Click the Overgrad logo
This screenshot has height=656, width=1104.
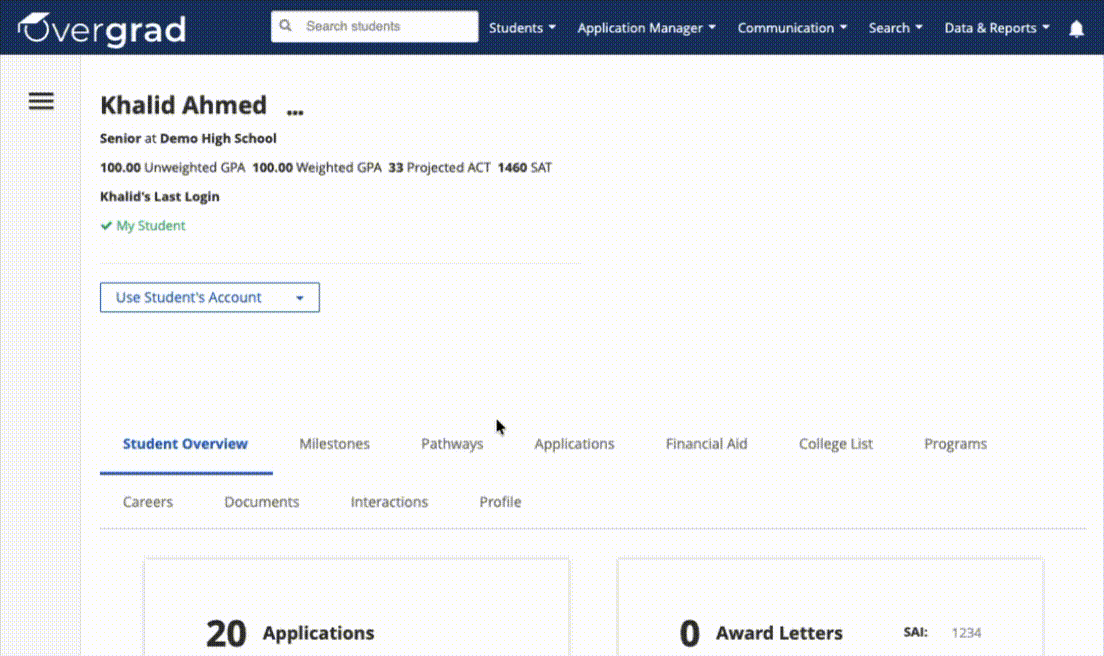(102, 29)
